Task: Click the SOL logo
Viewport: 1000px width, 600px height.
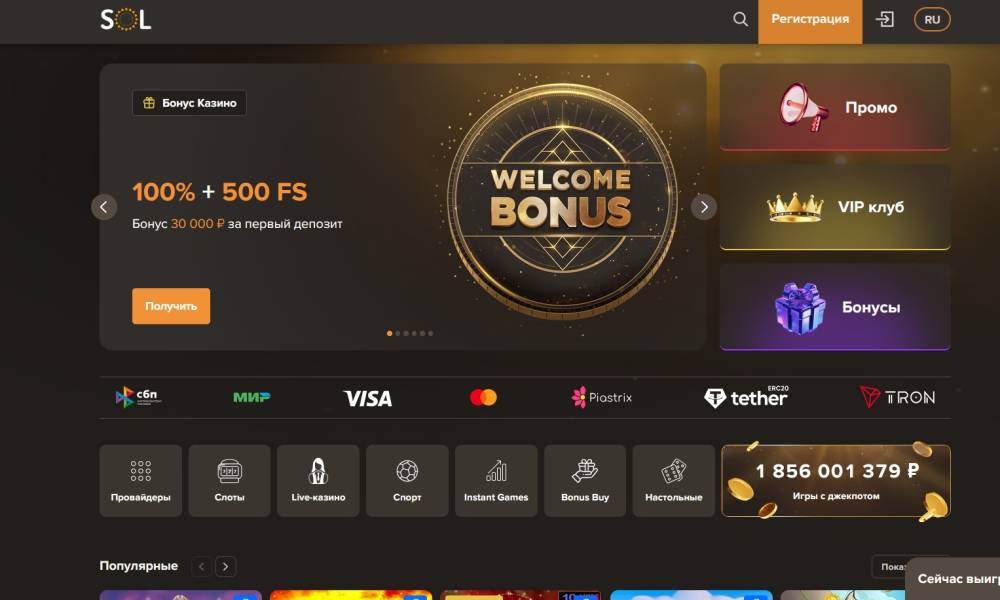Action: point(126,20)
